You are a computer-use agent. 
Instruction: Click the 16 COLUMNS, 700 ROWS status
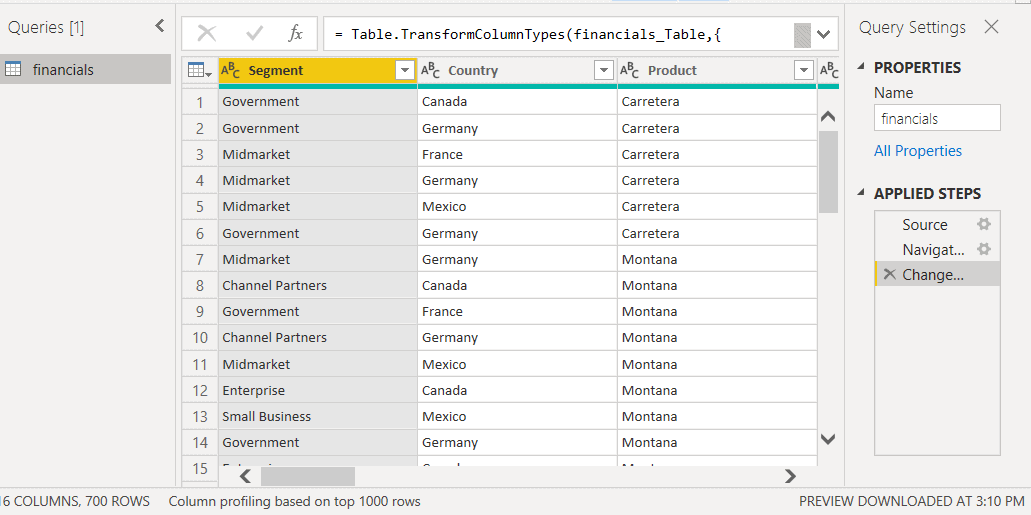coord(75,501)
